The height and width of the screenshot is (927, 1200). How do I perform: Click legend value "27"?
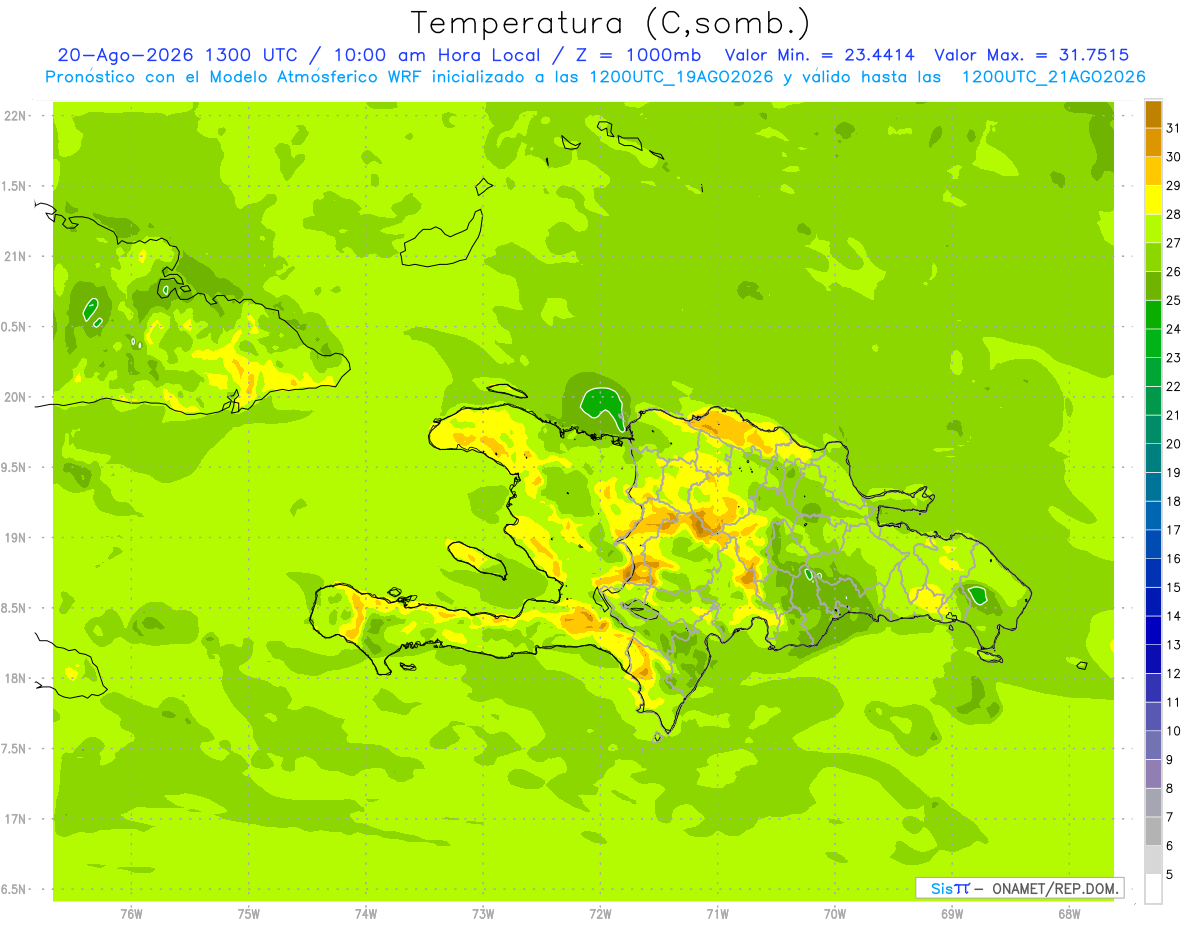point(1174,243)
